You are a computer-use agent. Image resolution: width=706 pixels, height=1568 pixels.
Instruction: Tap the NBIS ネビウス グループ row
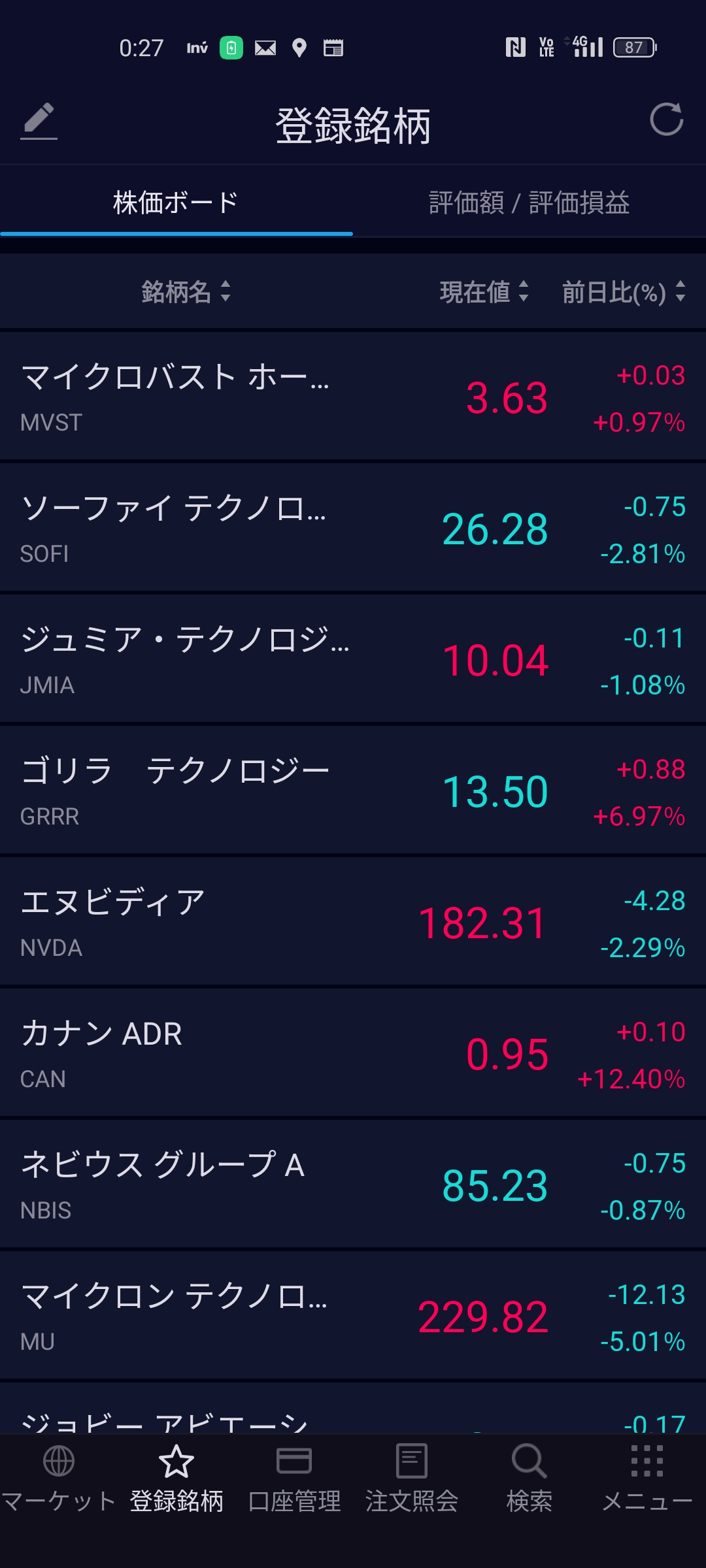(353, 1184)
